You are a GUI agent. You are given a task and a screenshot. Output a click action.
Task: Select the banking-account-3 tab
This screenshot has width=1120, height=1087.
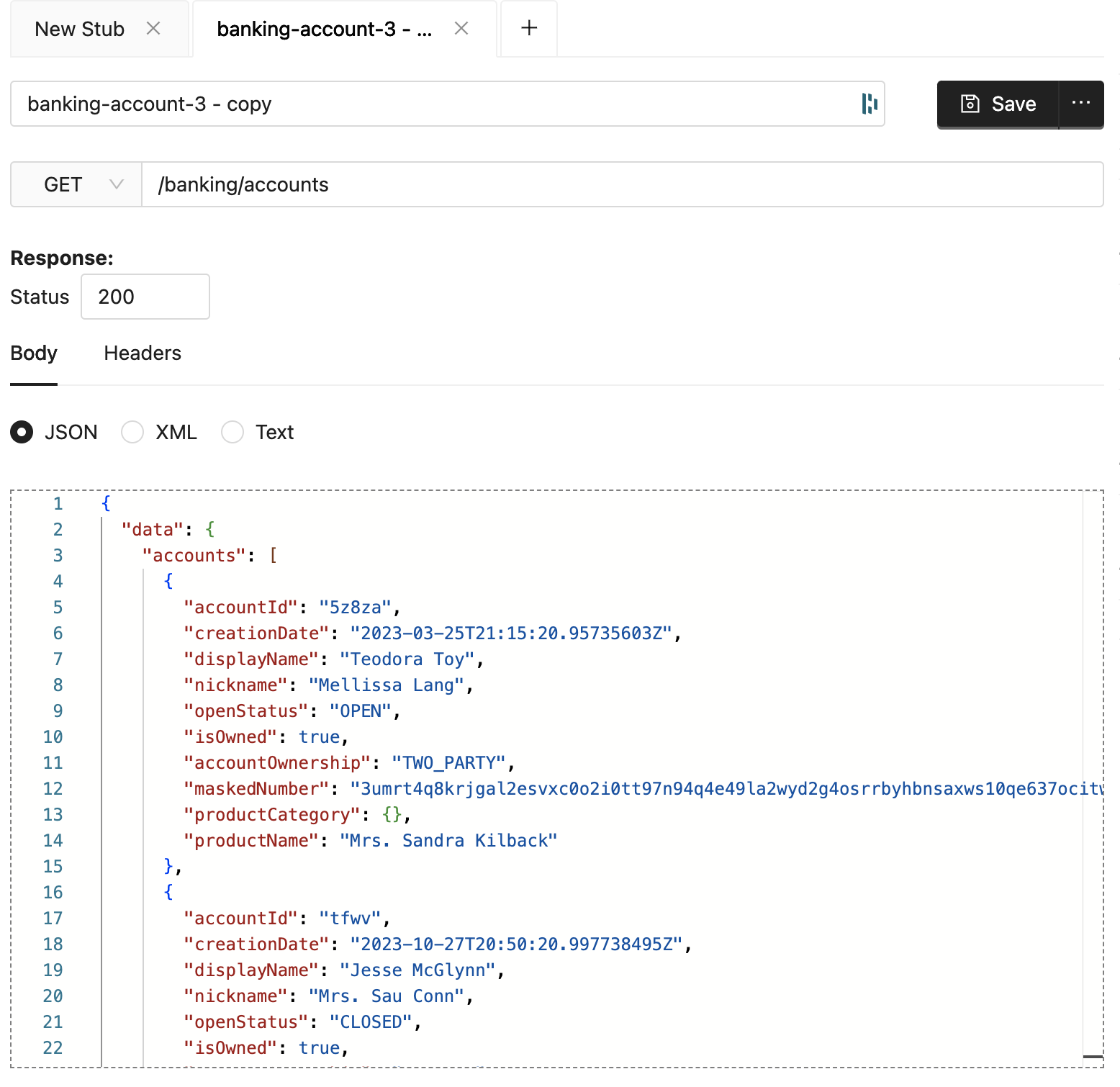324,29
